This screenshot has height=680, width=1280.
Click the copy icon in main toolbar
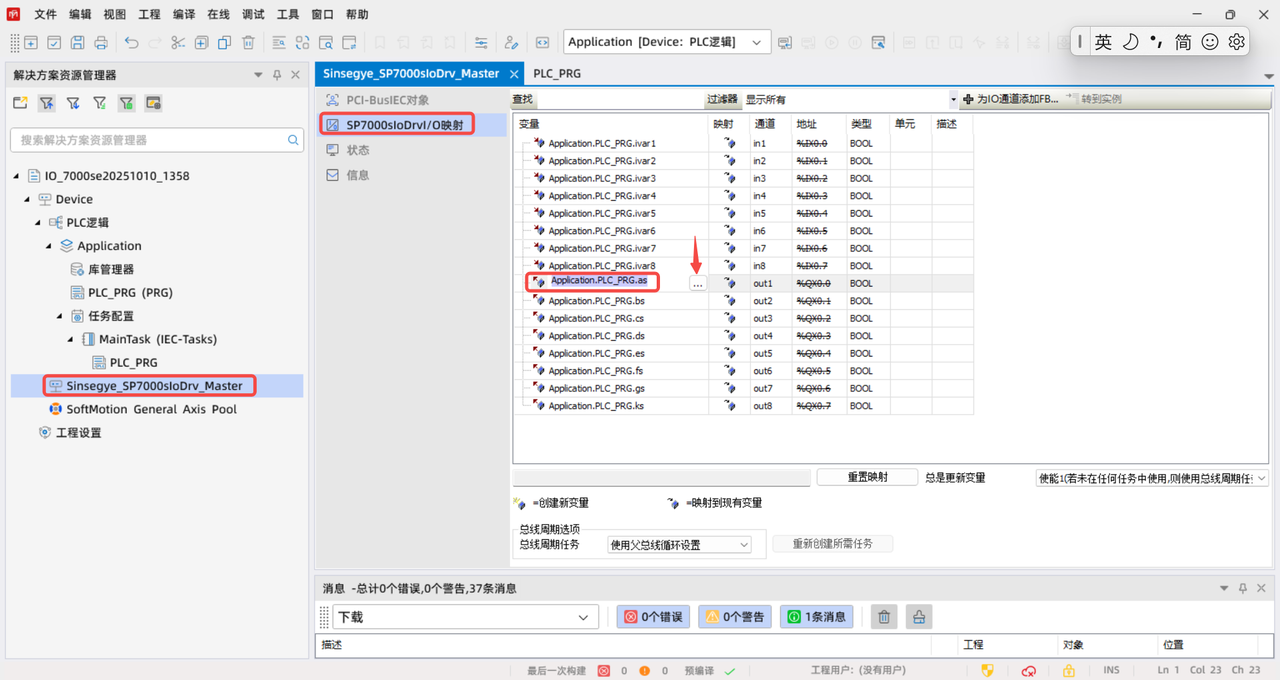pos(224,43)
